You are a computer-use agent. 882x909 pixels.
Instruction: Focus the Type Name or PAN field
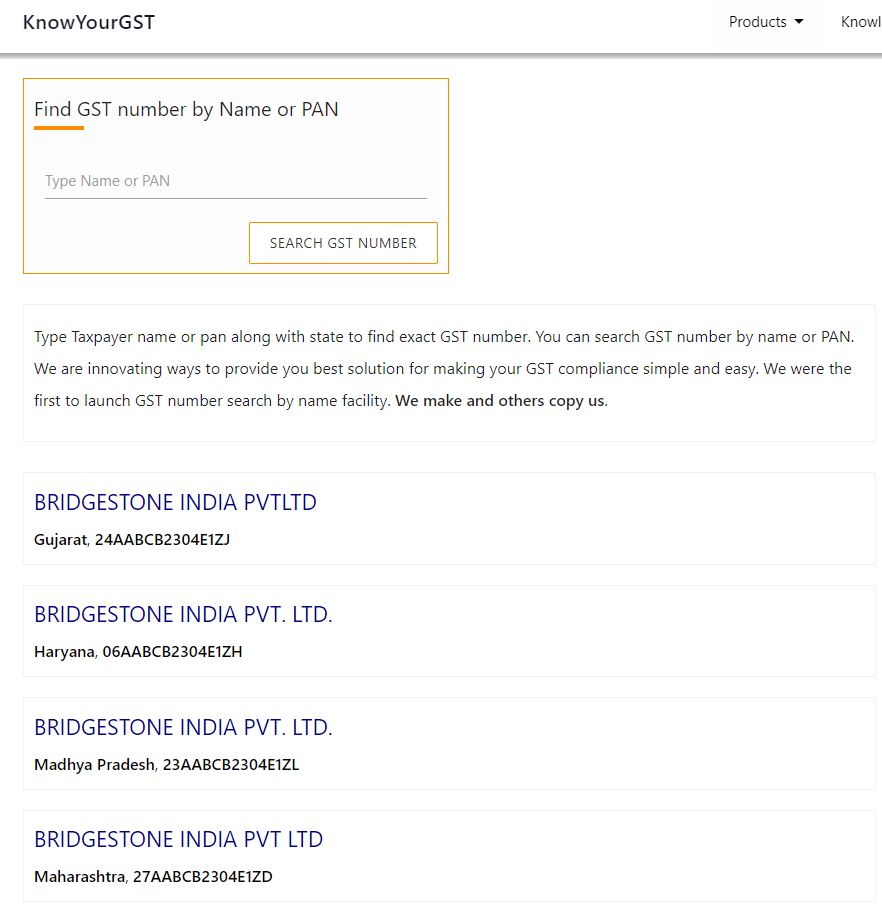click(235, 181)
